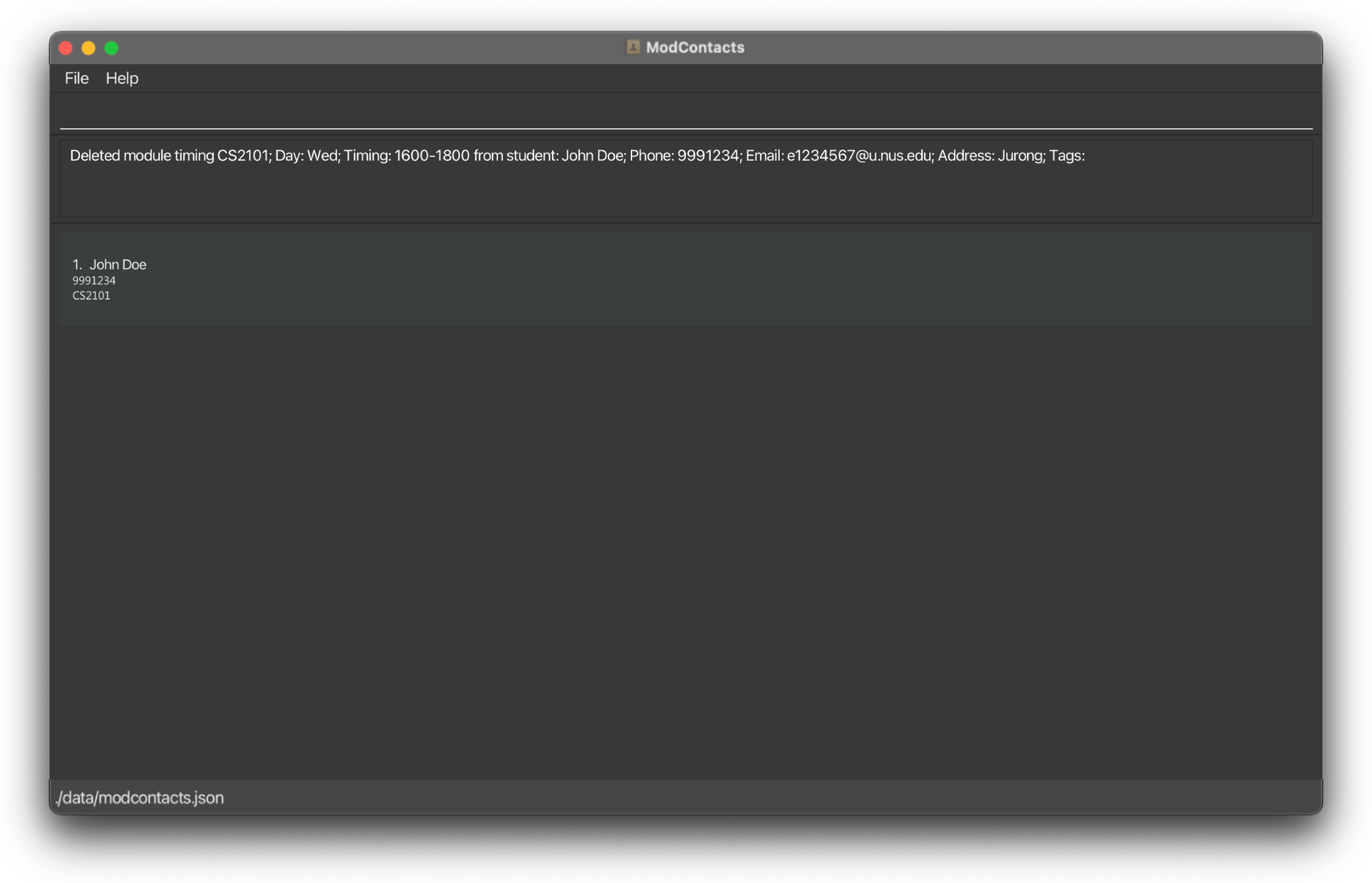
Task: Click 'Timing: 1600-1800' in the result text
Action: coord(406,156)
